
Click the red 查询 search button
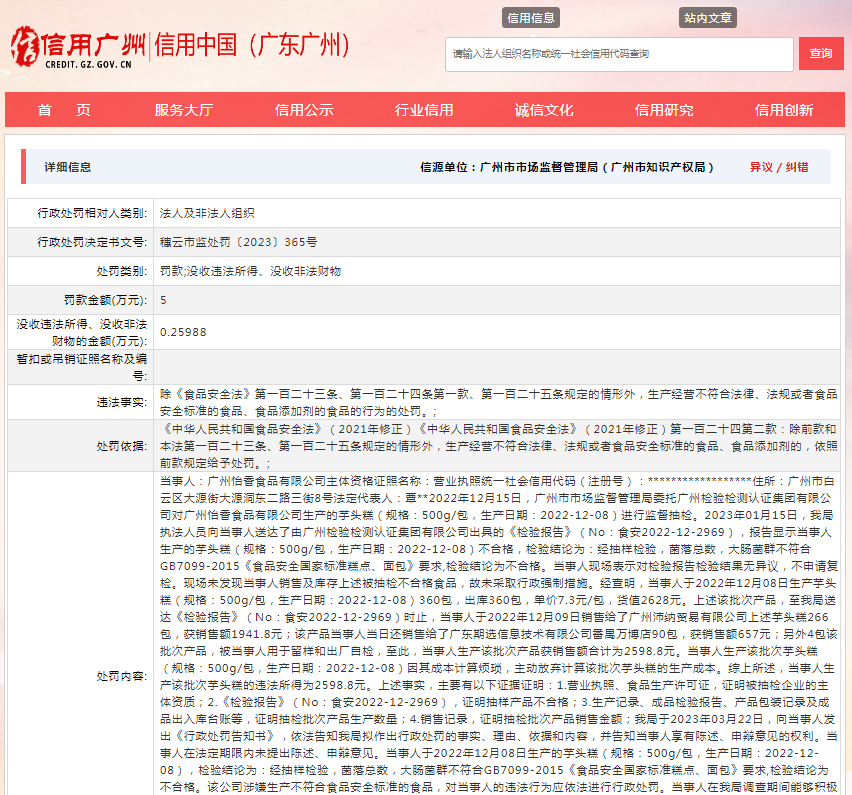click(820, 53)
